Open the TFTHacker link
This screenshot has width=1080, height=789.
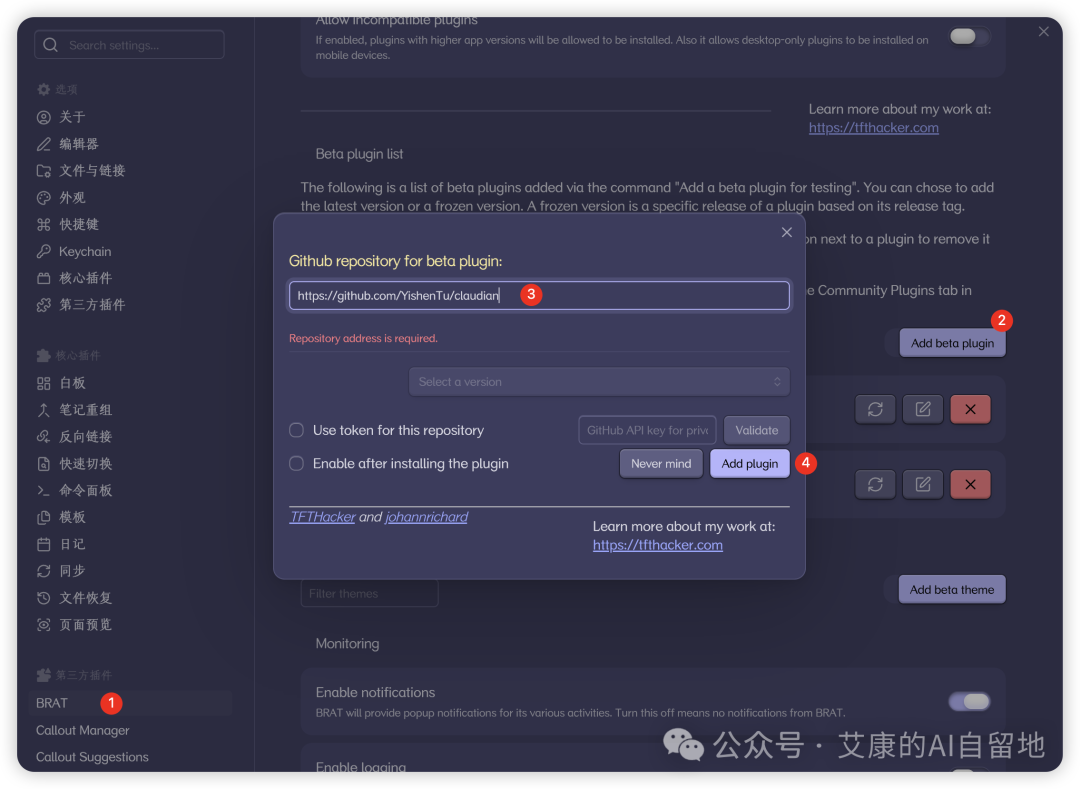pos(322,517)
